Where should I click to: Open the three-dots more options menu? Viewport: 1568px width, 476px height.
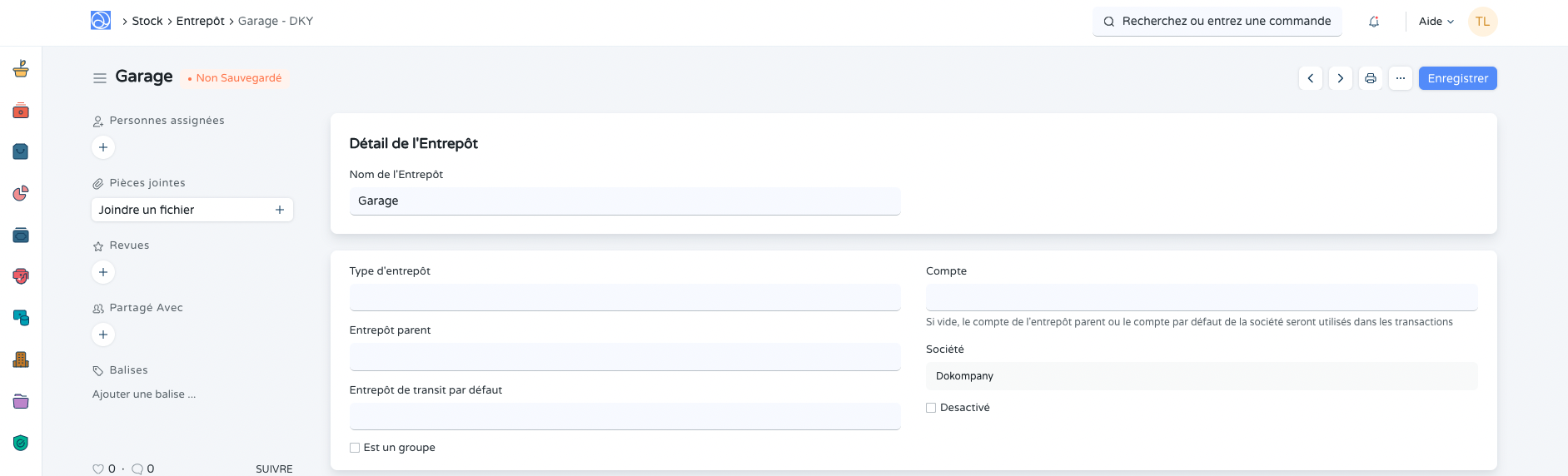point(1401,78)
